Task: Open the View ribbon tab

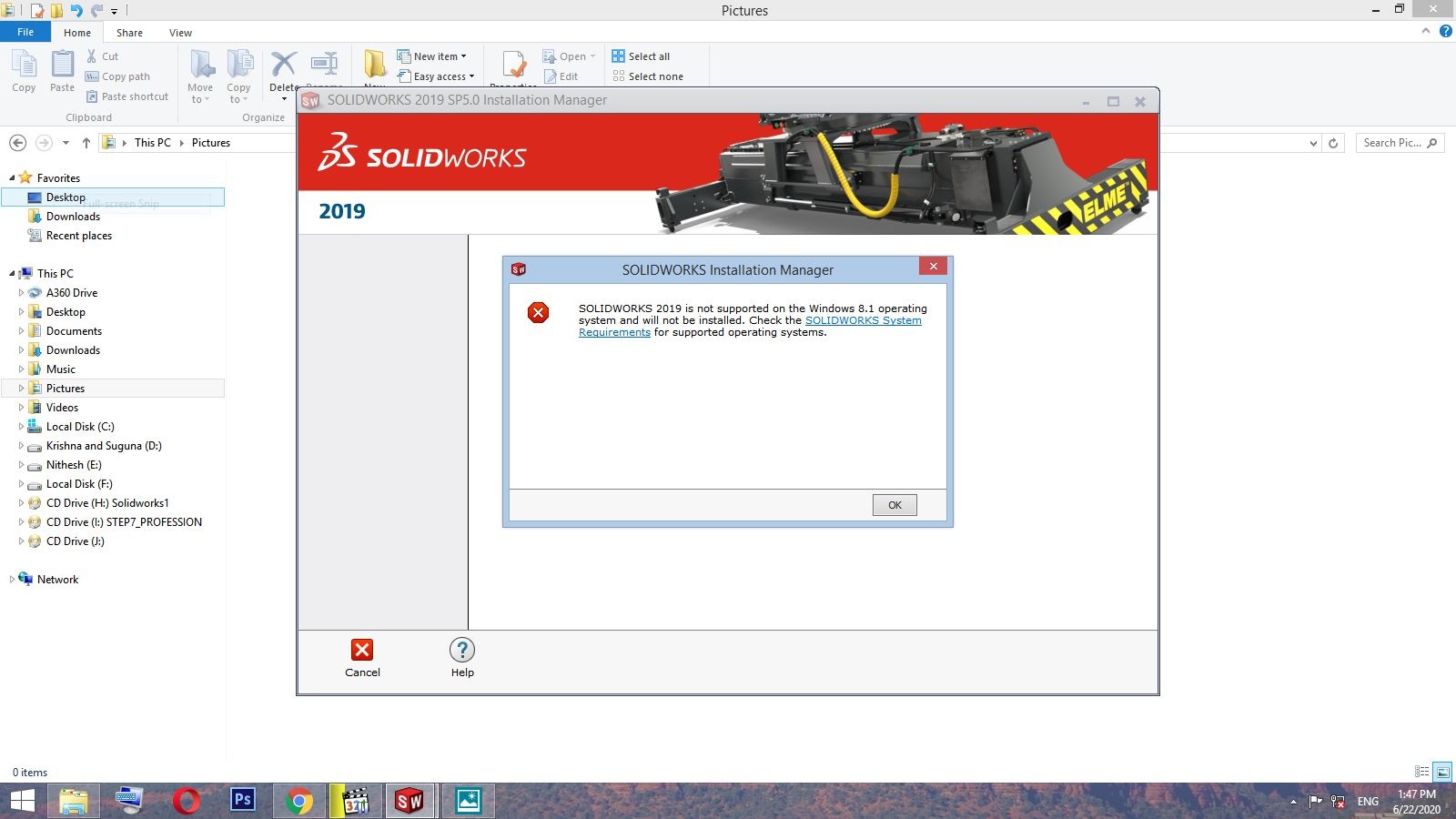Action: click(180, 33)
